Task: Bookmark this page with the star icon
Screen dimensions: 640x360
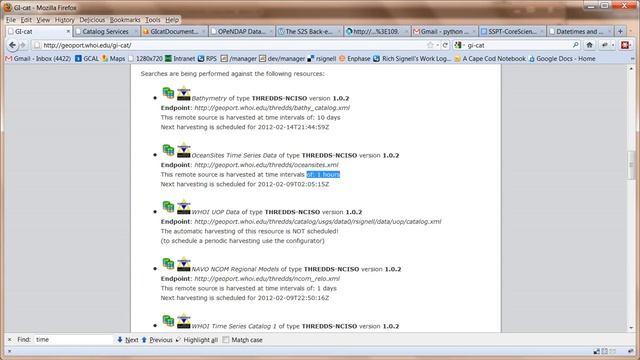Action: click(x=430, y=45)
